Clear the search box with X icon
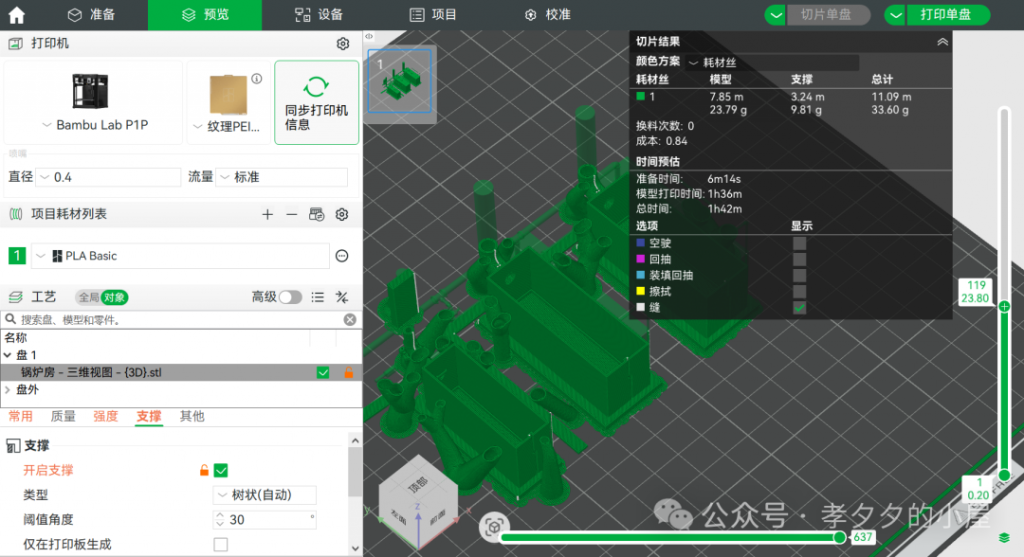The height and width of the screenshot is (557, 1024). (x=349, y=320)
